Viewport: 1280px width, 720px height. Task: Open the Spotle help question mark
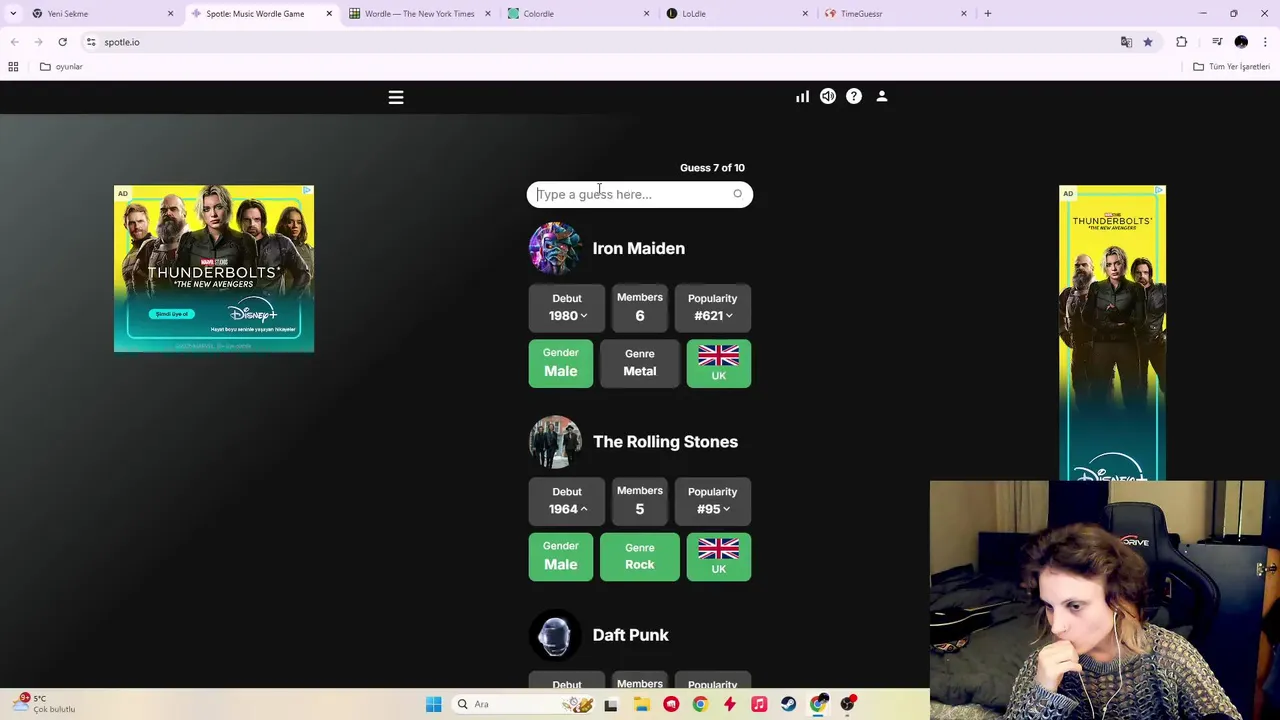pos(854,96)
